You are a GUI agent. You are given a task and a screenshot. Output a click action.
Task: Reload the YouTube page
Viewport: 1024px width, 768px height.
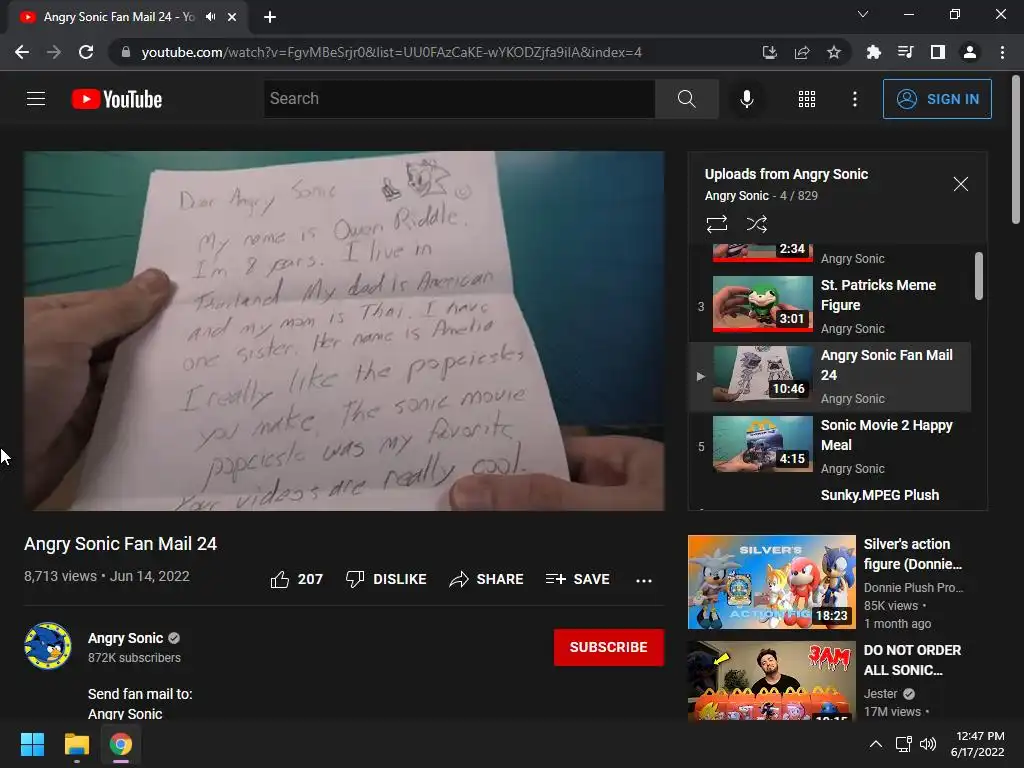86,52
